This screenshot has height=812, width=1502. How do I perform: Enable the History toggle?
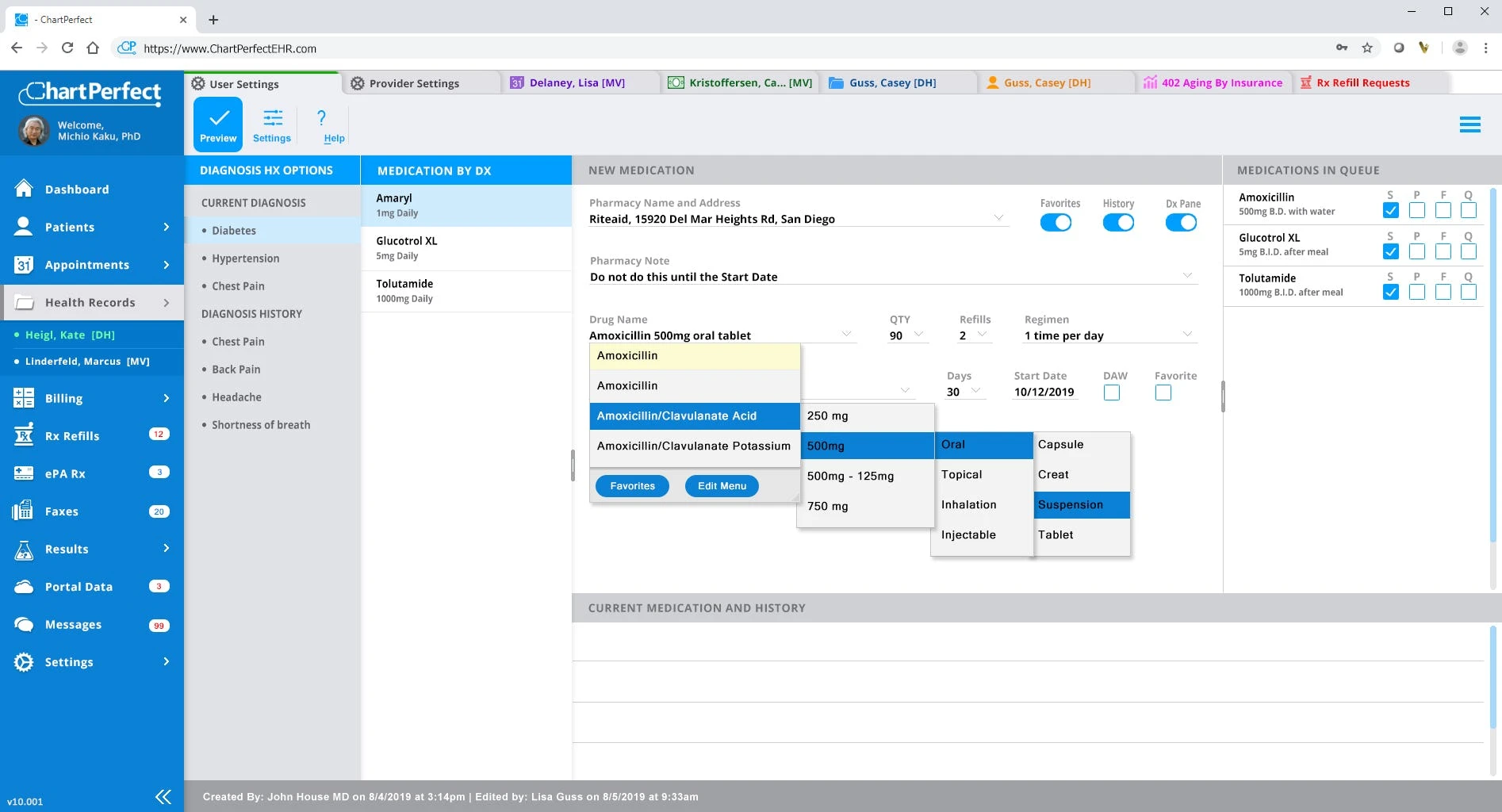tap(1118, 222)
